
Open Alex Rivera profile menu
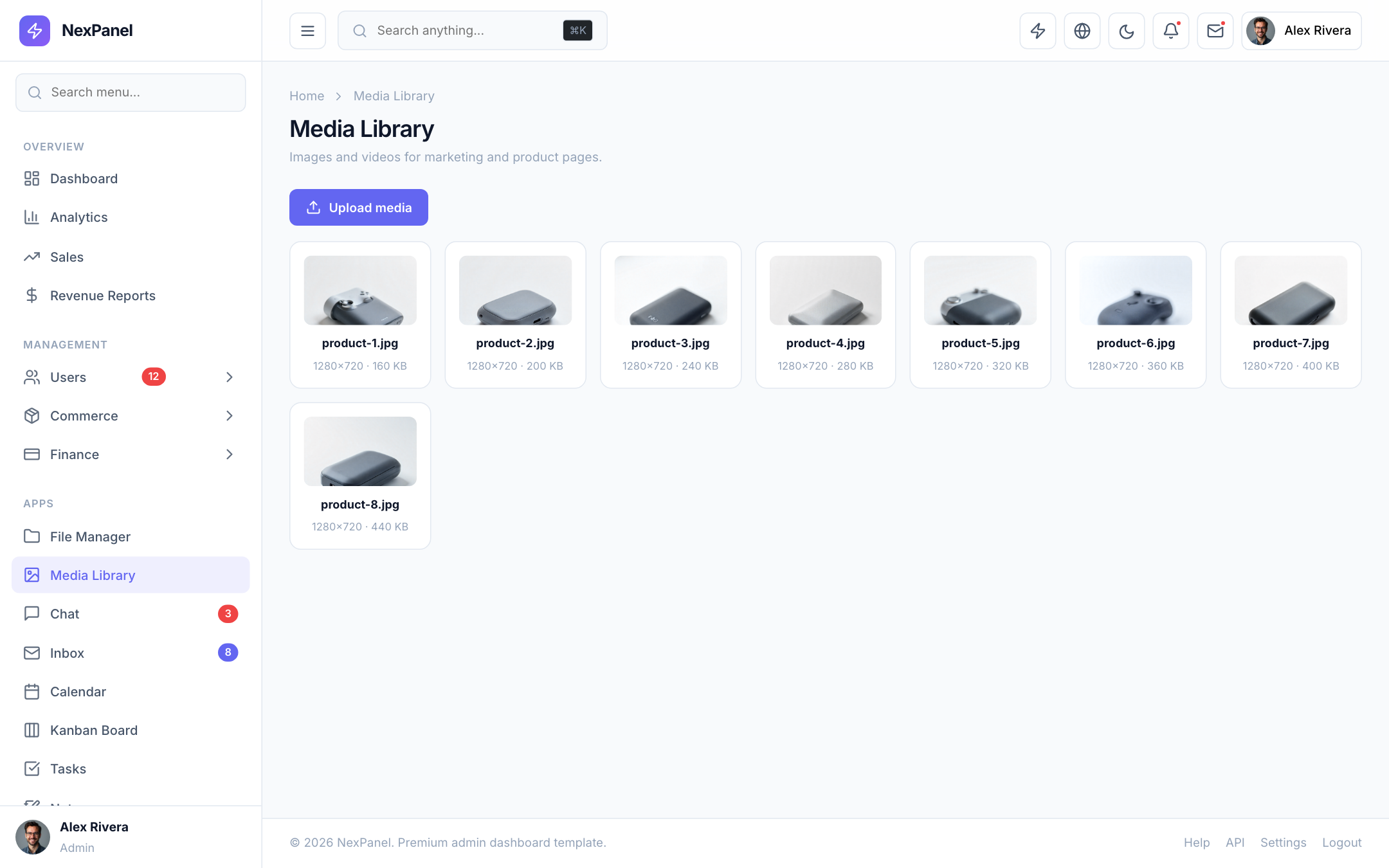click(1301, 30)
